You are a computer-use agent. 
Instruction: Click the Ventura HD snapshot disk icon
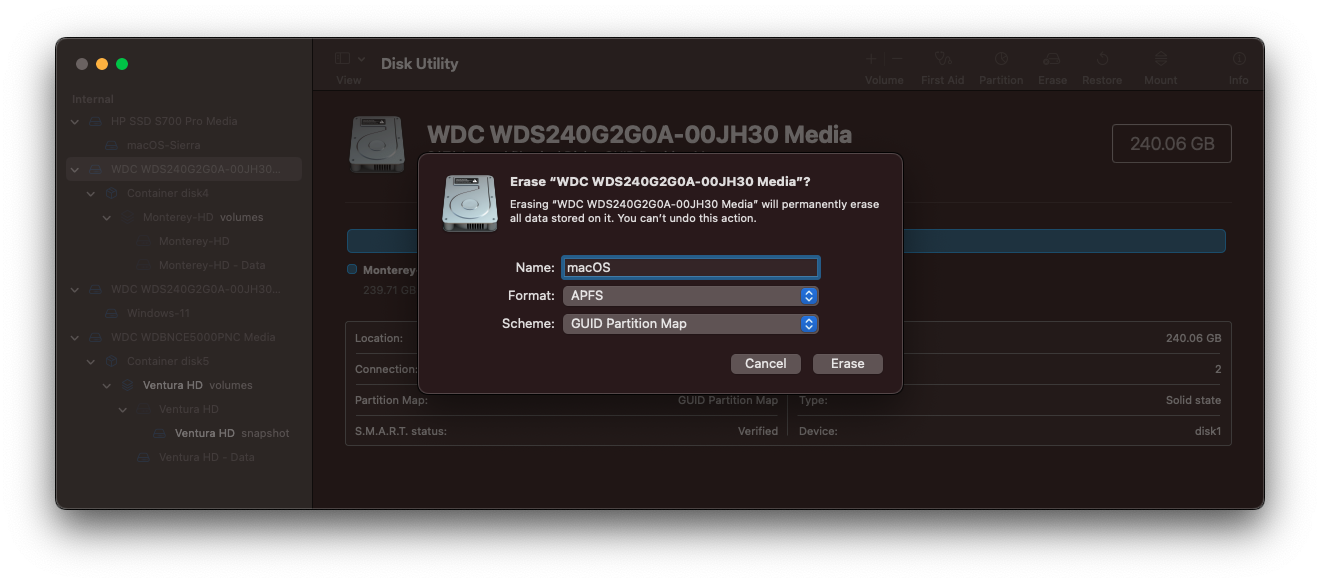pos(160,433)
